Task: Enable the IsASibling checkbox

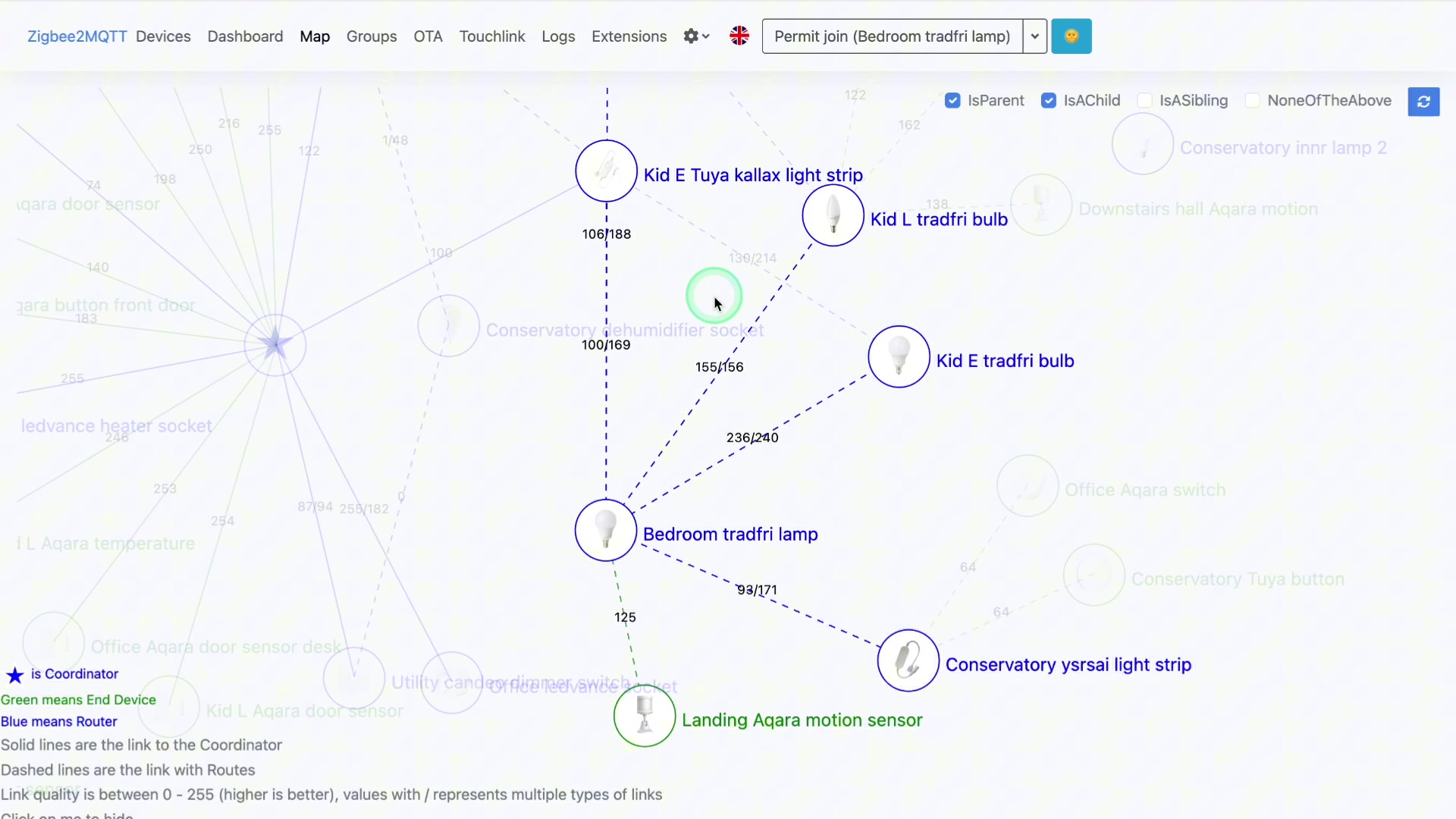Action: tap(1144, 101)
